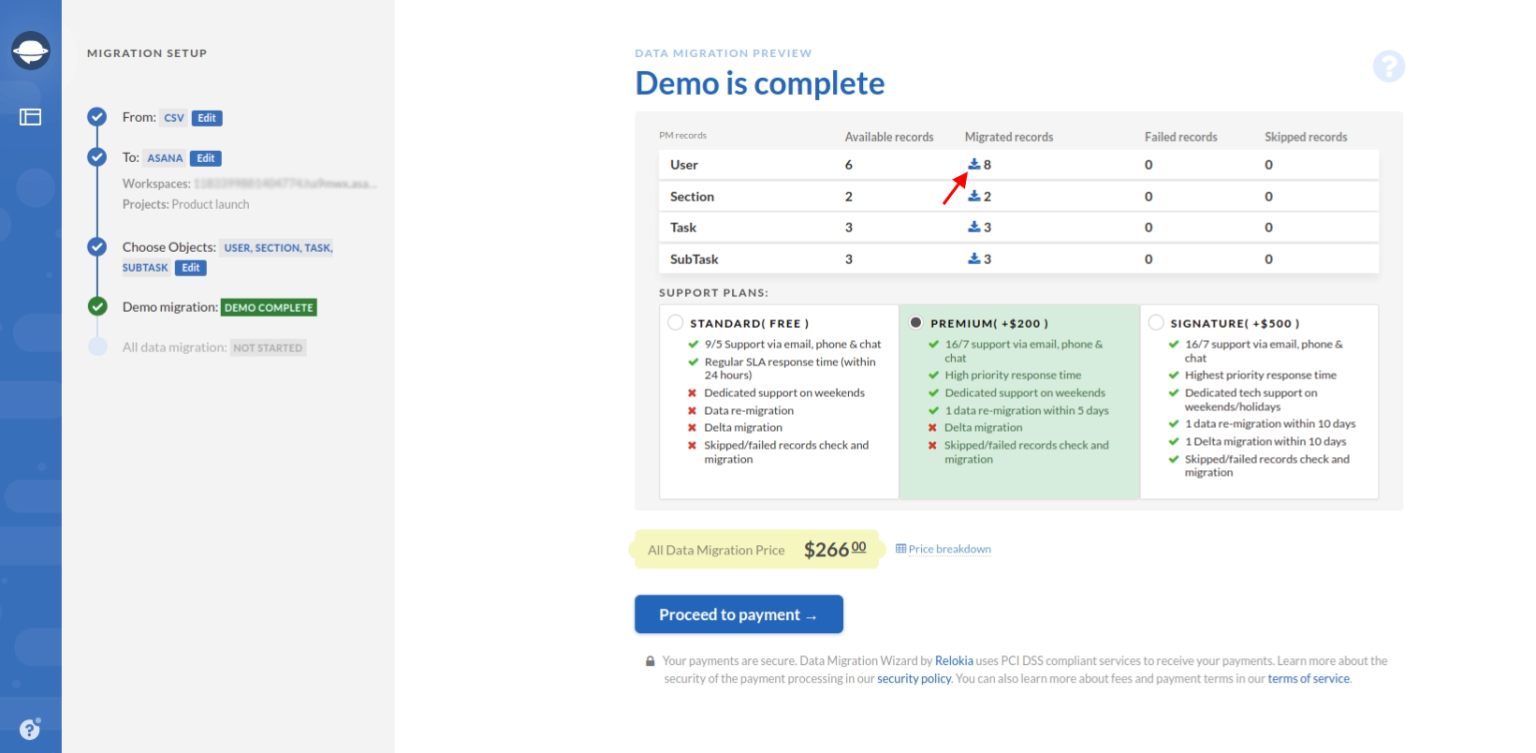
Task: Open the security policy link
Action: [913, 678]
